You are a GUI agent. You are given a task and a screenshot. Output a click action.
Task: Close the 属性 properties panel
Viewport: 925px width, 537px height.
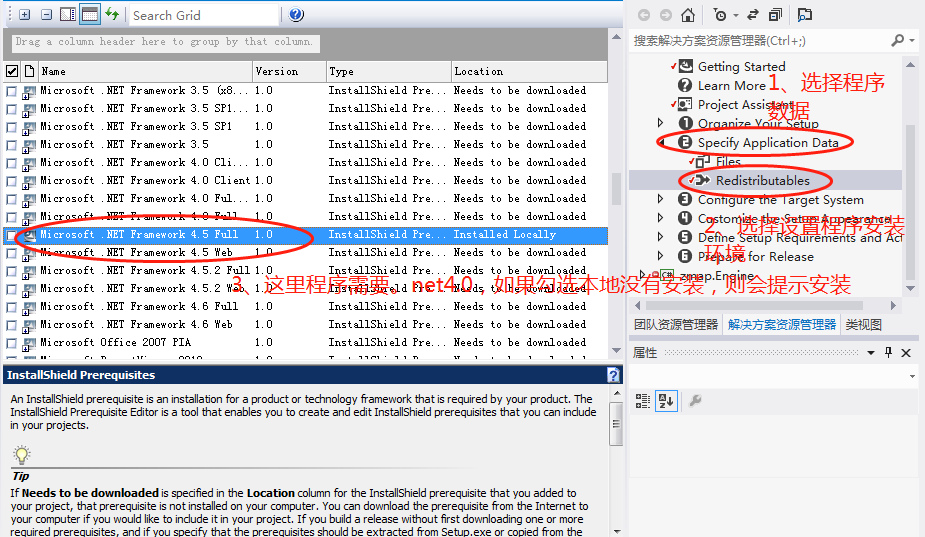coord(906,353)
